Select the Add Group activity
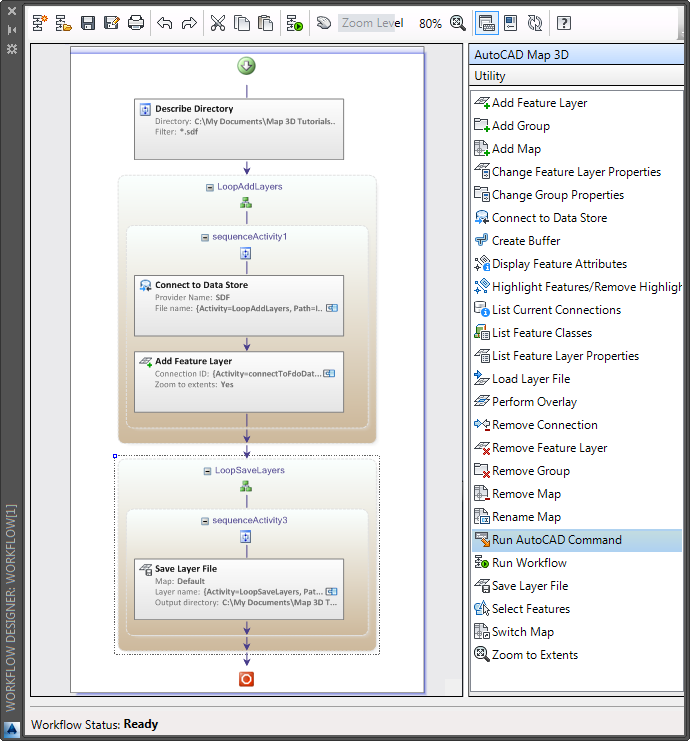Image resolution: width=690 pixels, height=741 pixels. [x=577, y=126]
